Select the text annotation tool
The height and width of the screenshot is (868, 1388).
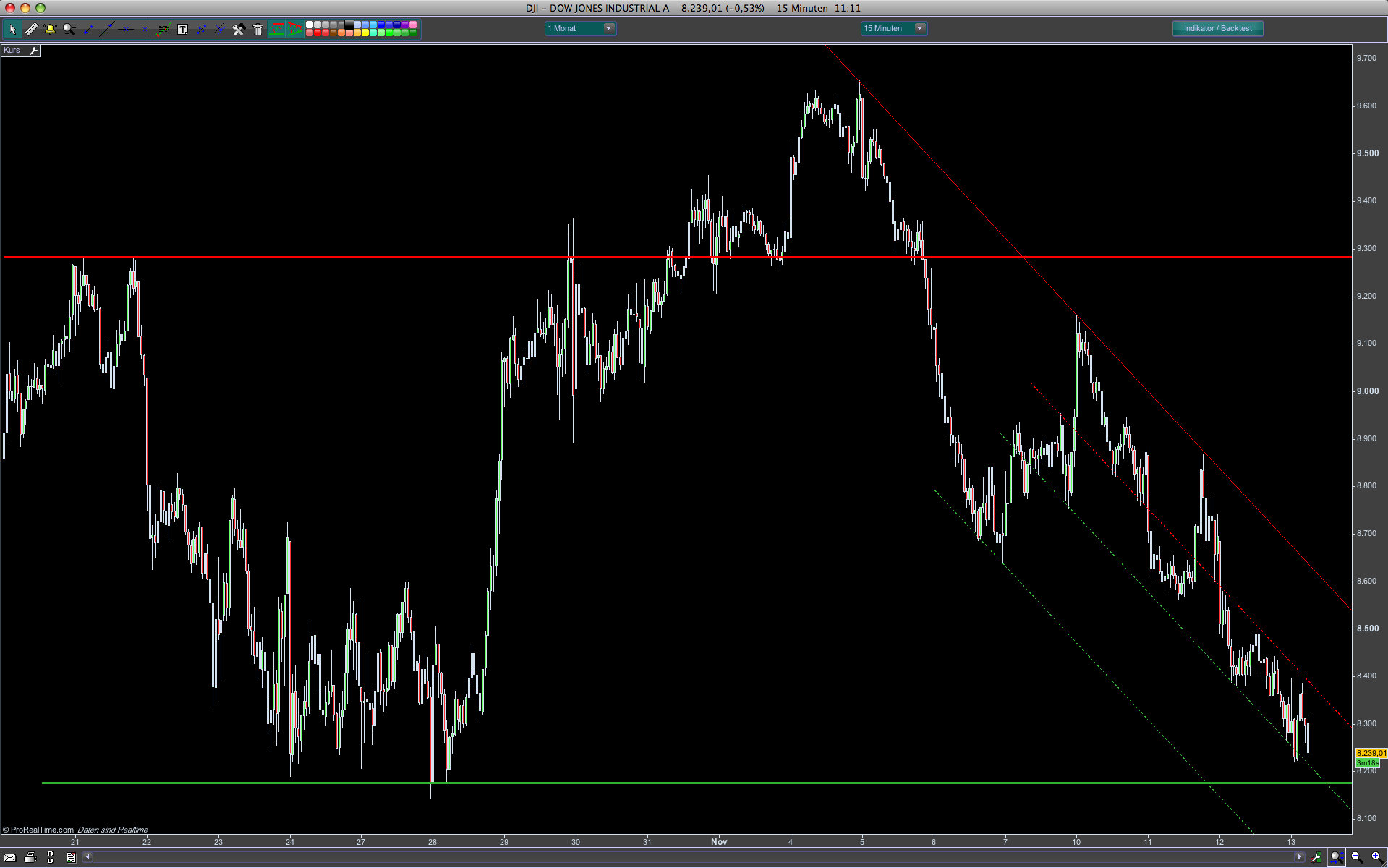point(182,29)
